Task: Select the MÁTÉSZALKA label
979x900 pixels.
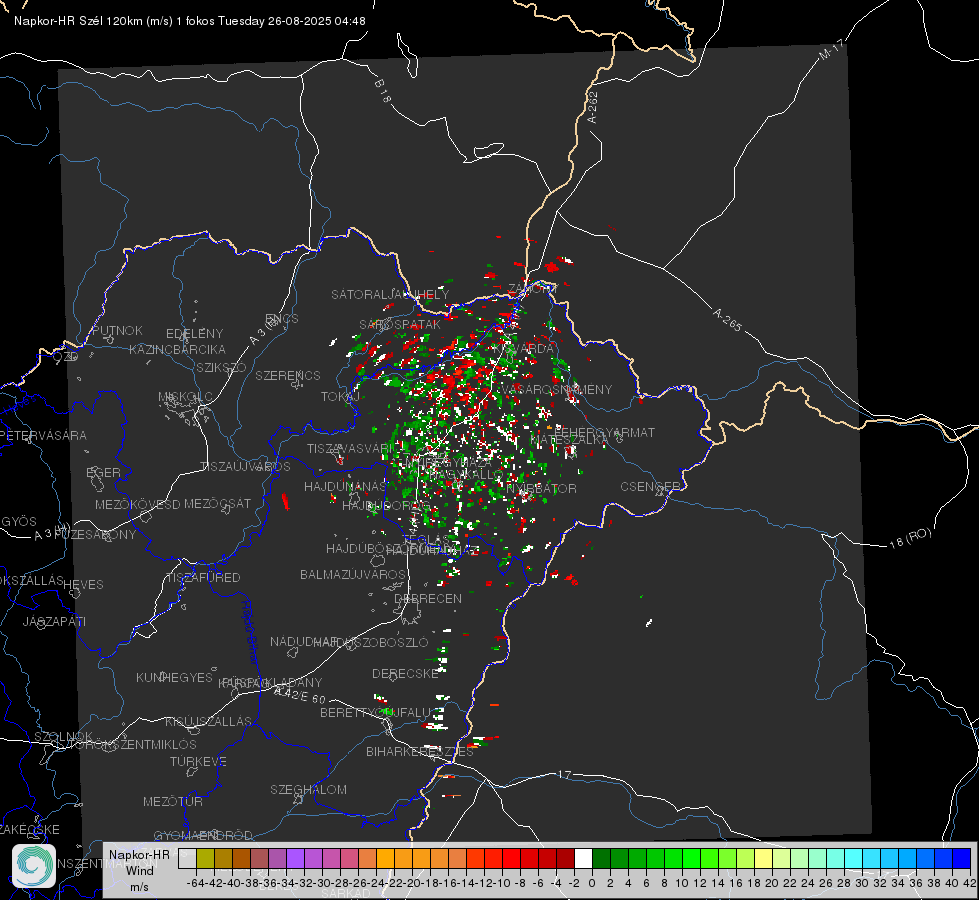Action: click(569, 440)
